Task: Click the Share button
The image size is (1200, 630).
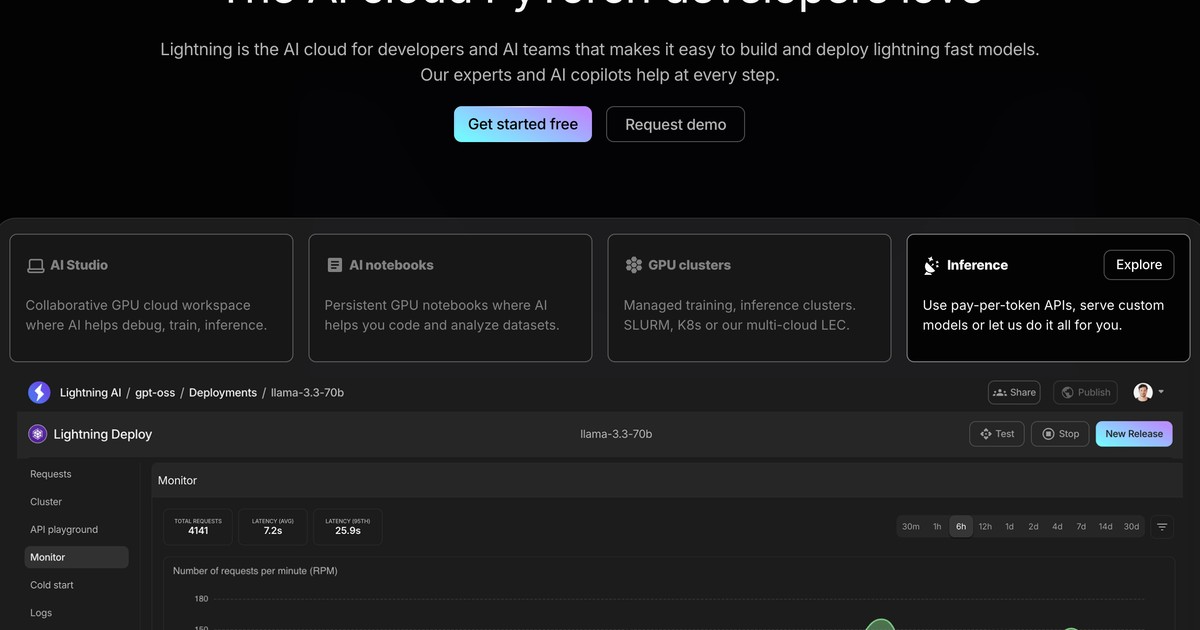Action: [x=1014, y=393]
